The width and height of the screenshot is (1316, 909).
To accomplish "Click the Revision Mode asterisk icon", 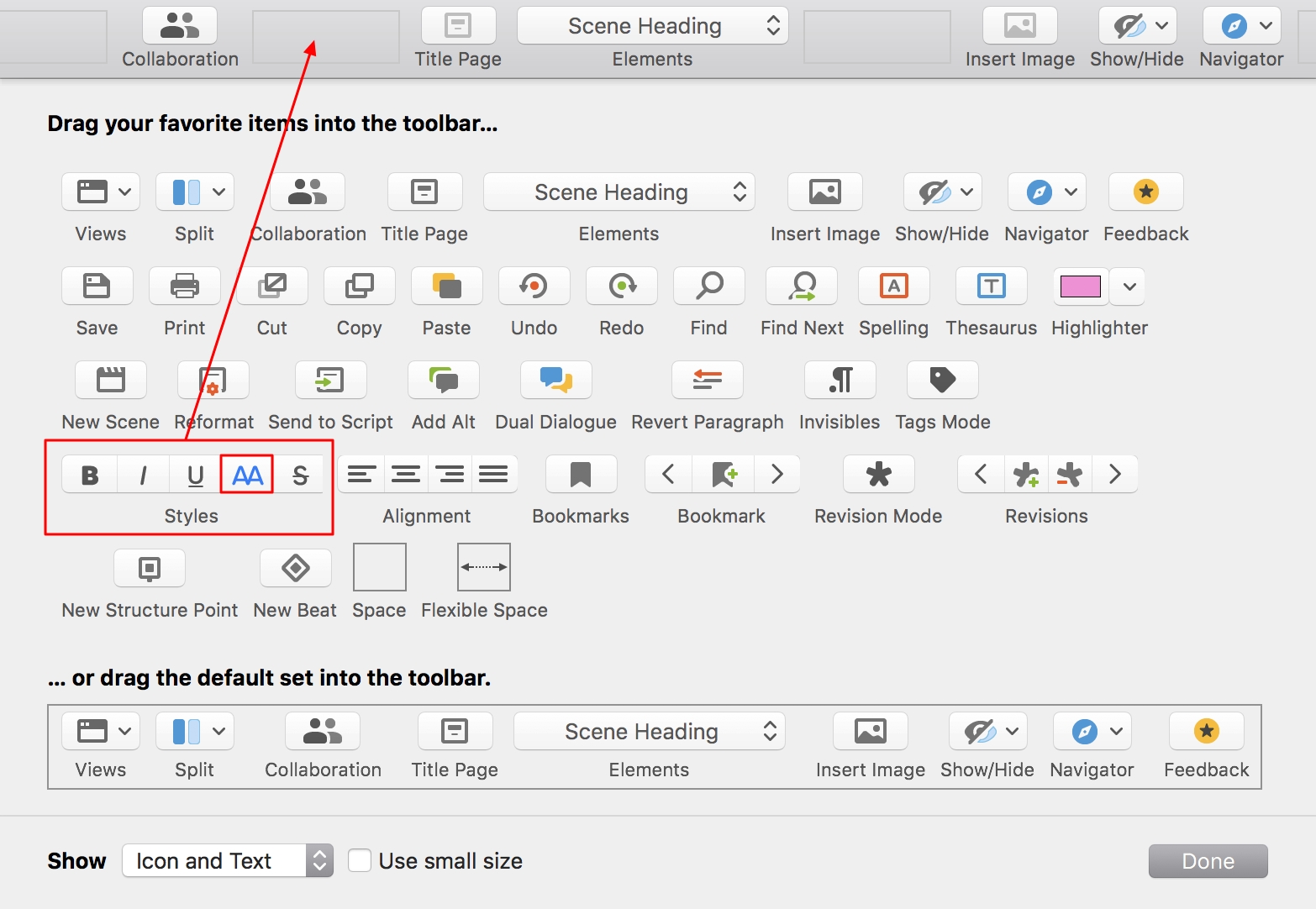I will (878, 475).
